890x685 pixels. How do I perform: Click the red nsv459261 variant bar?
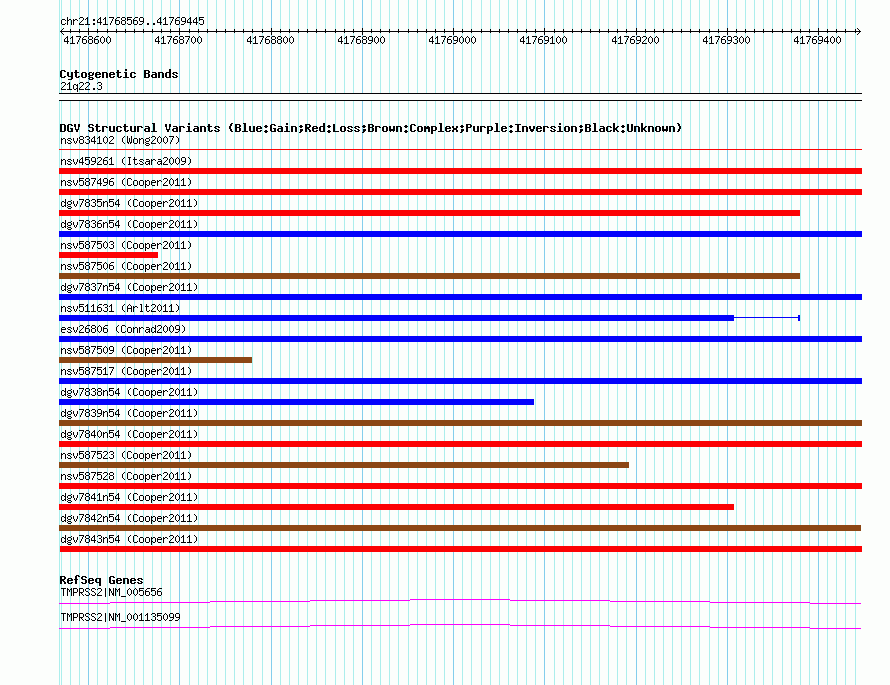(x=460, y=171)
